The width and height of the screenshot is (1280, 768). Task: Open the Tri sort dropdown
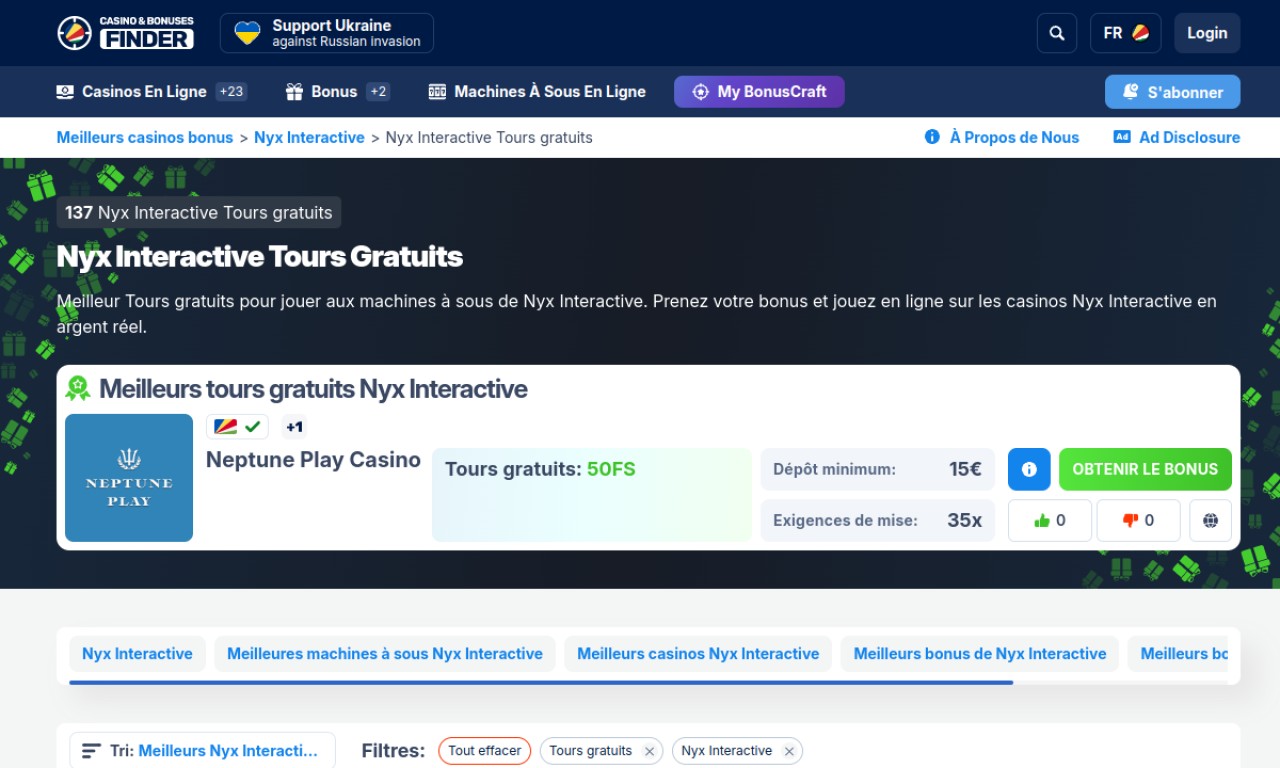[x=202, y=750]
